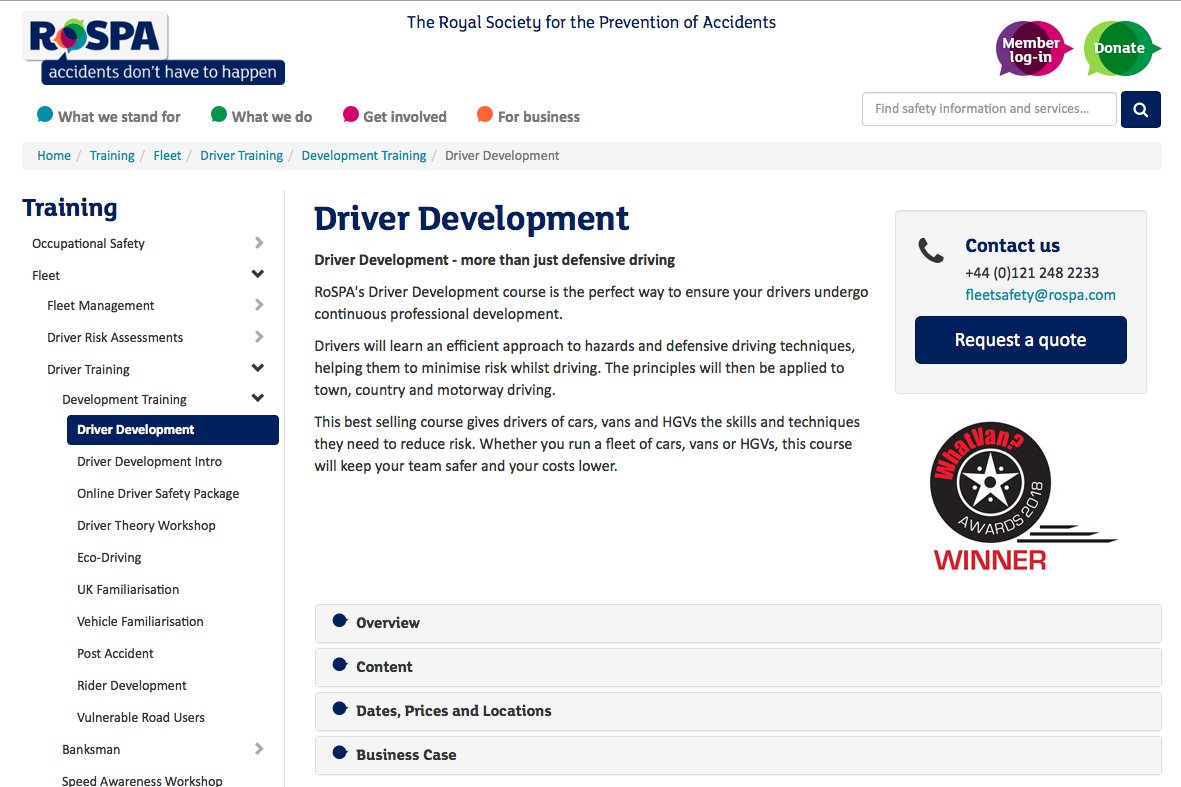Open UK Familiarisation
The image size is (1181, 787).
point(128,590)
